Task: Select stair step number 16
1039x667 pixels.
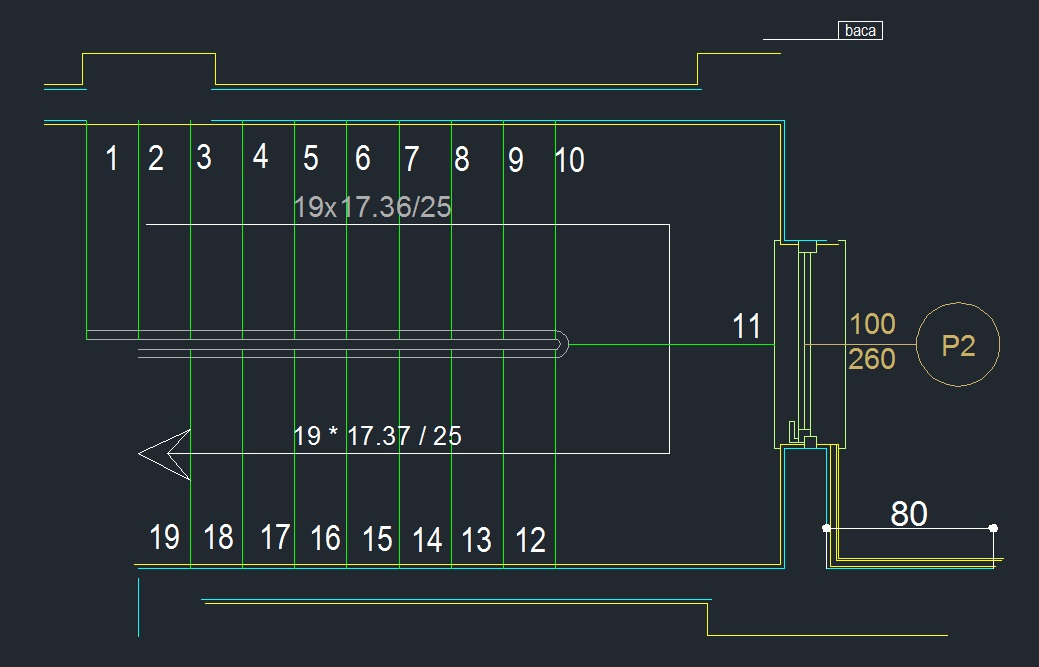Action: 325,539
